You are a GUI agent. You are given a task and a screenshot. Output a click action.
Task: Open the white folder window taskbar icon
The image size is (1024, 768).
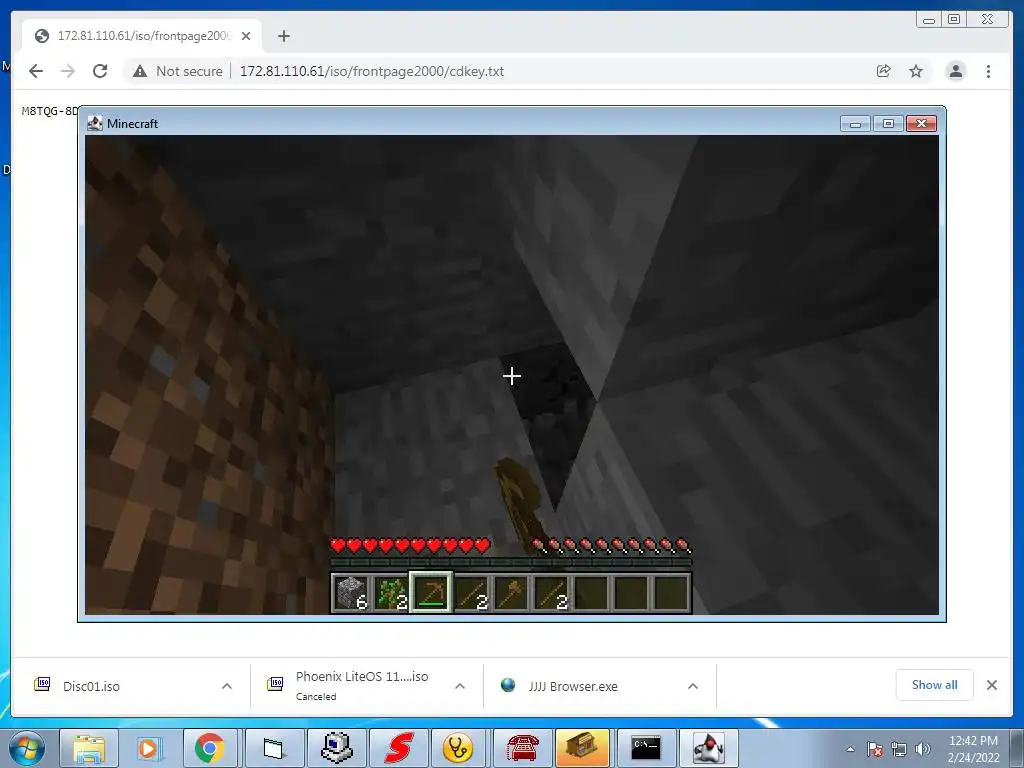click(274, 748)
